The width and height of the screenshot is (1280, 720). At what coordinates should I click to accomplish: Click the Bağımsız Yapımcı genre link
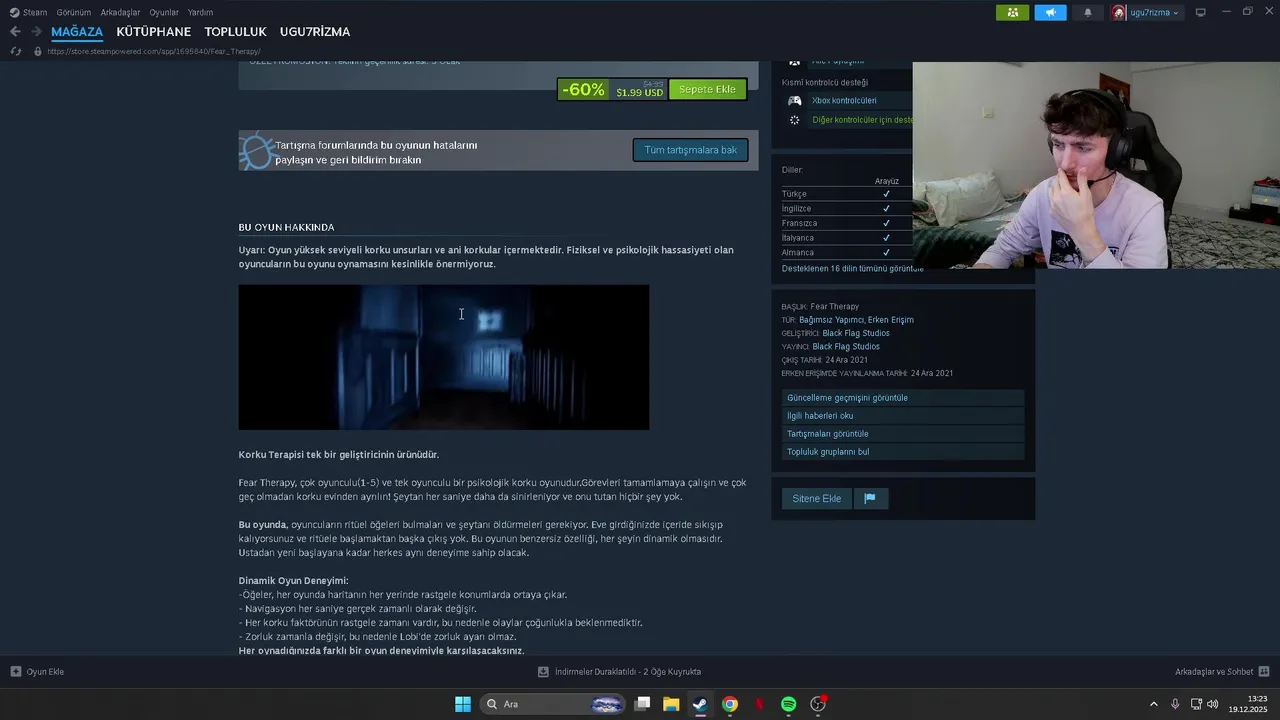pos(831,320)
